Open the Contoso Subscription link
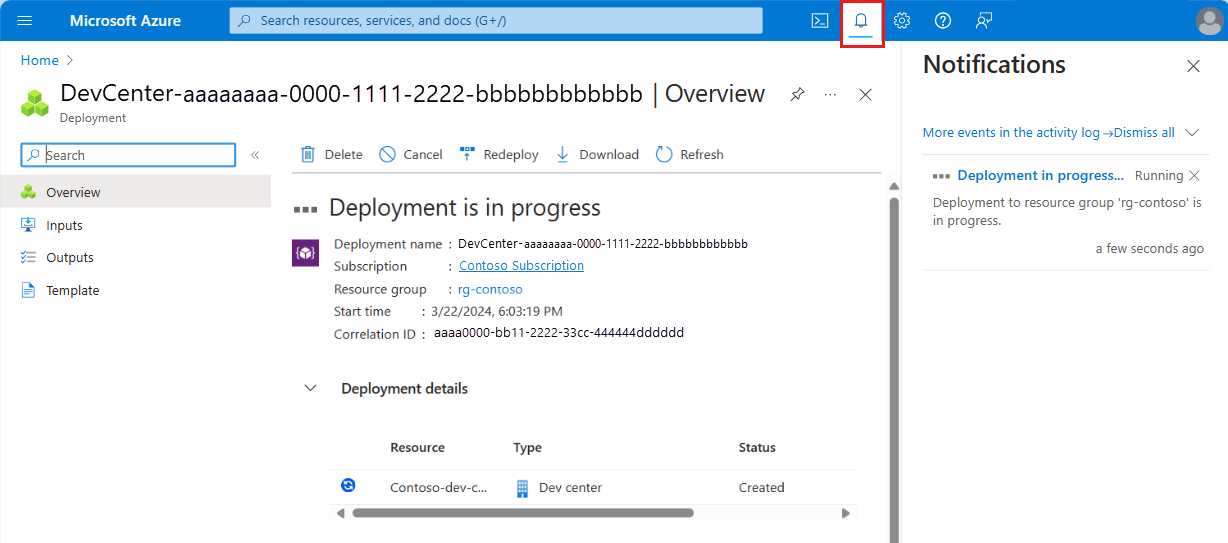 click(x=521, y=266)
